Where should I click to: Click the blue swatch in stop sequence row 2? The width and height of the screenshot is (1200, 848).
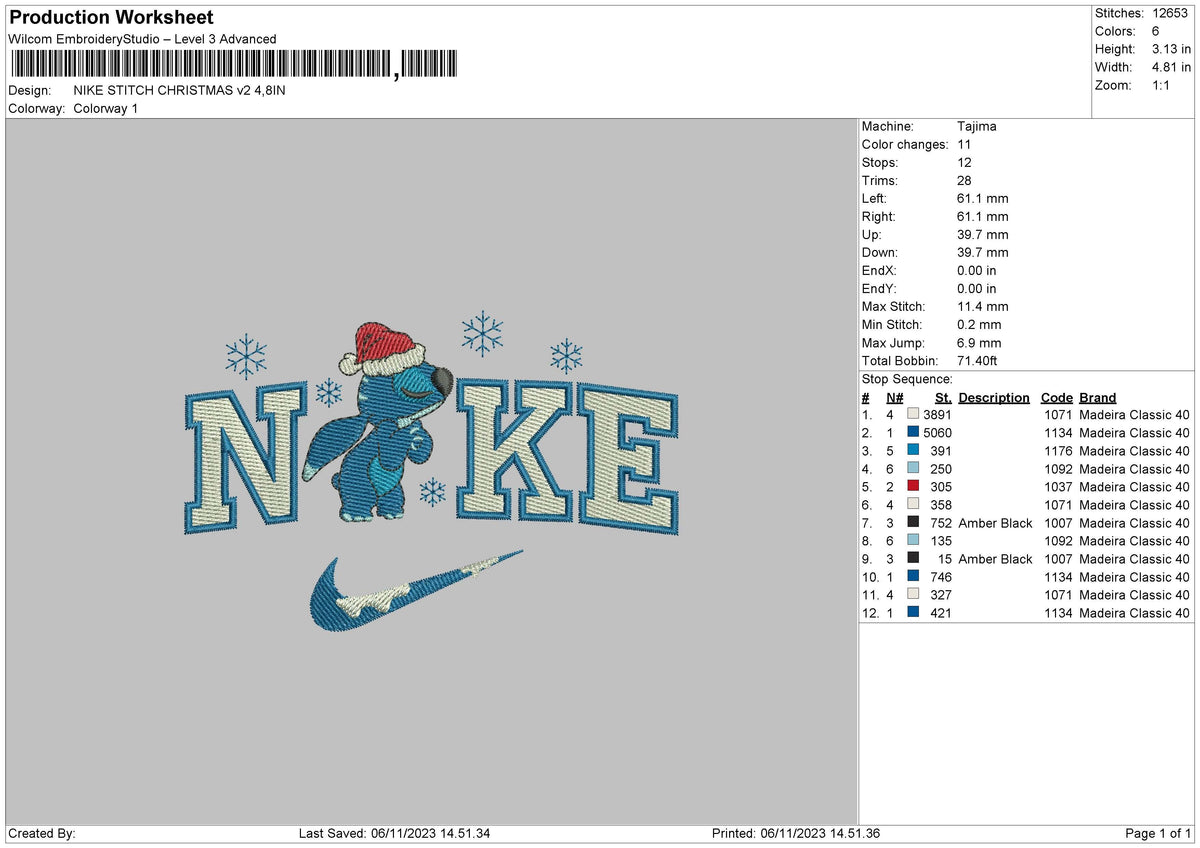point(913,432)
